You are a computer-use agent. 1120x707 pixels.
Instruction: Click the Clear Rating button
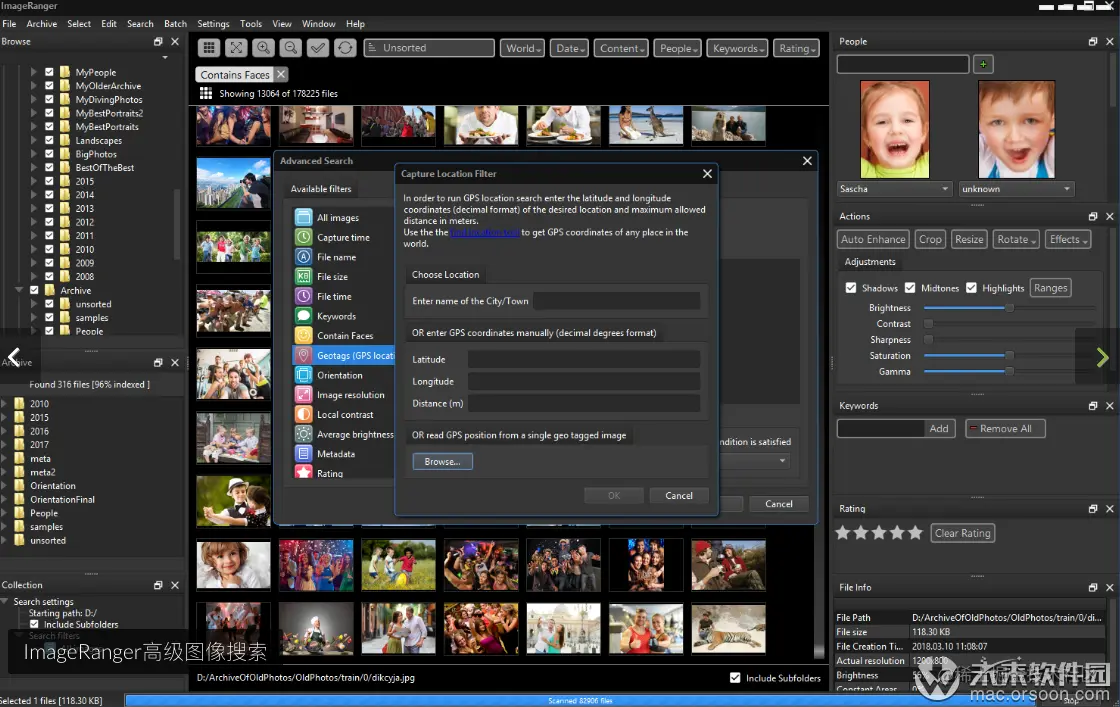[x=962, y=533]
